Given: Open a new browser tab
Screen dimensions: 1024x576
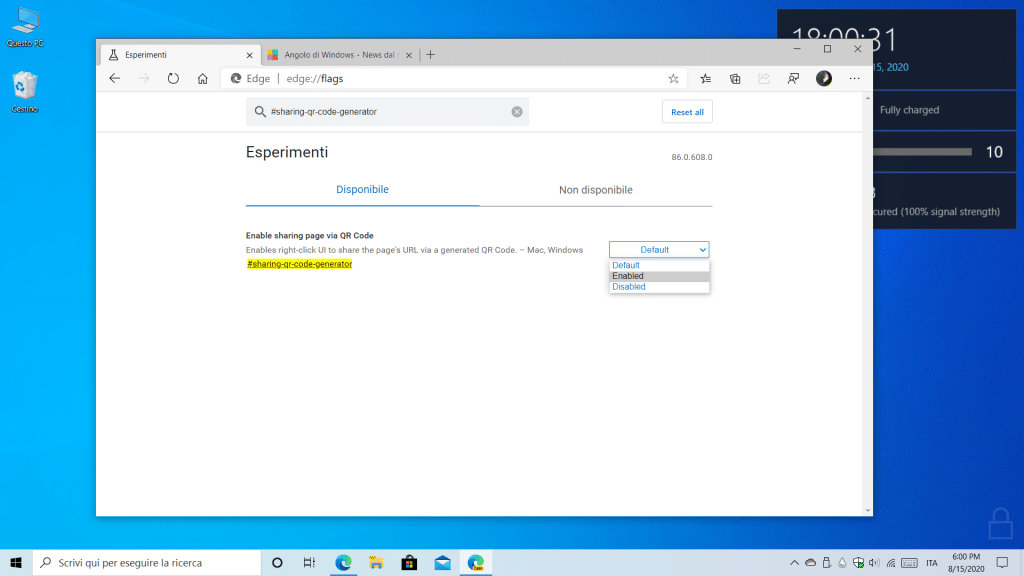Looking at the screenshot, I should click(431, 54).
